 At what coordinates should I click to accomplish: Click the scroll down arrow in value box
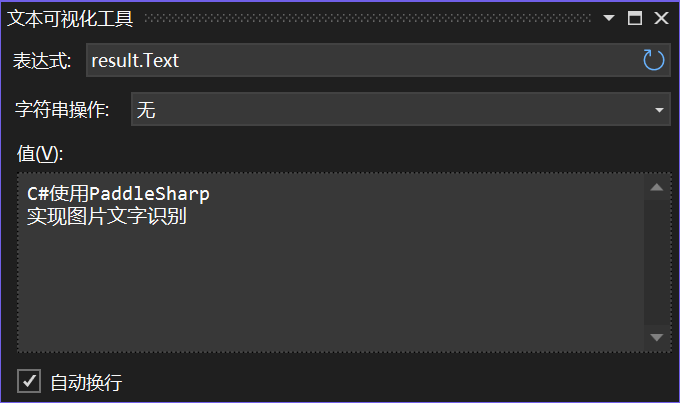coord(657,337)
